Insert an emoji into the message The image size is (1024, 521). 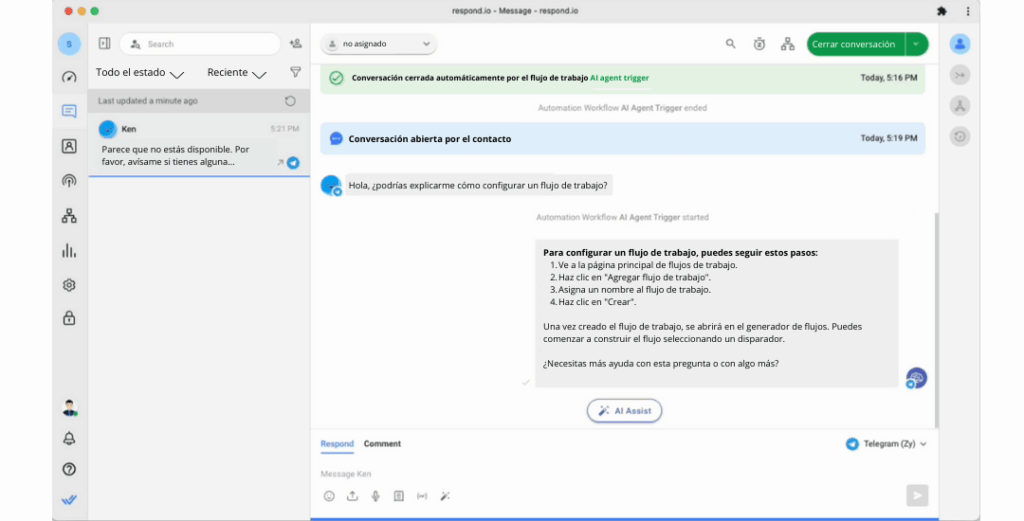click(329, 496)
